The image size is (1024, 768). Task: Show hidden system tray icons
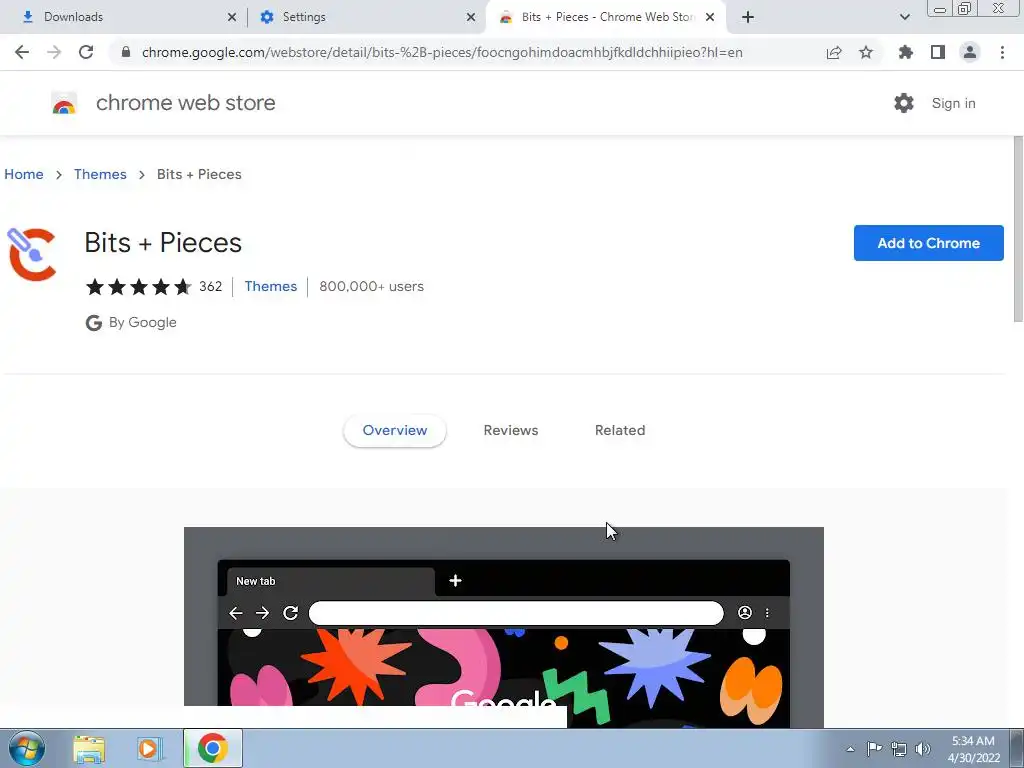click(850, 749)
